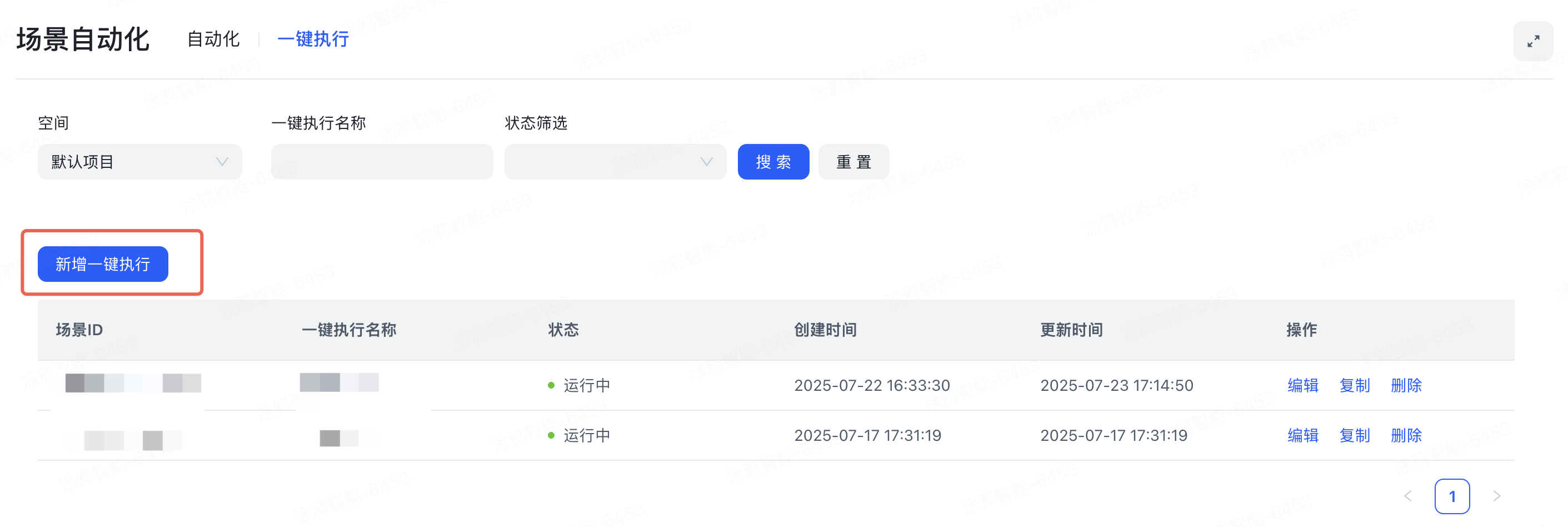Image resolution: width=1568 pixels, height=527 pixels.
Task: Switch to the 自动化 tab
Action: tap(214, 39)
